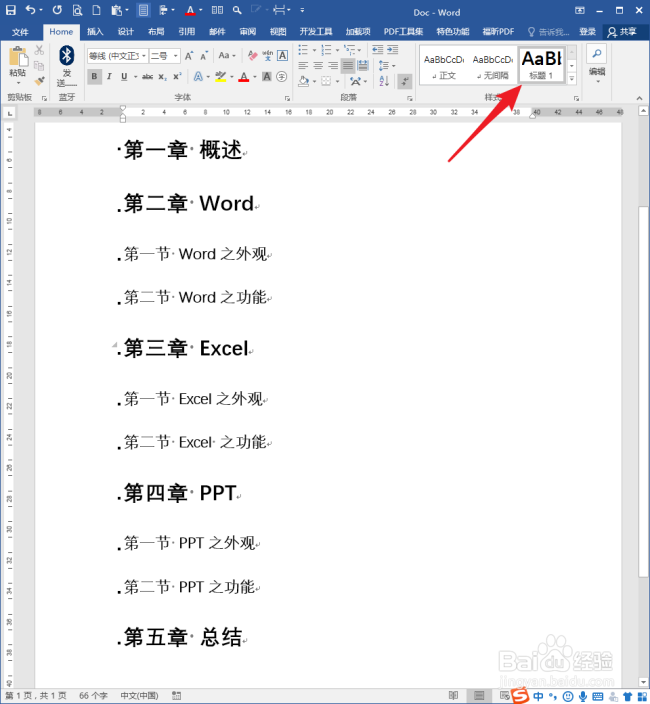Clear all formatting with the eraser icon
650x704 pixels.
pos(252,56)
